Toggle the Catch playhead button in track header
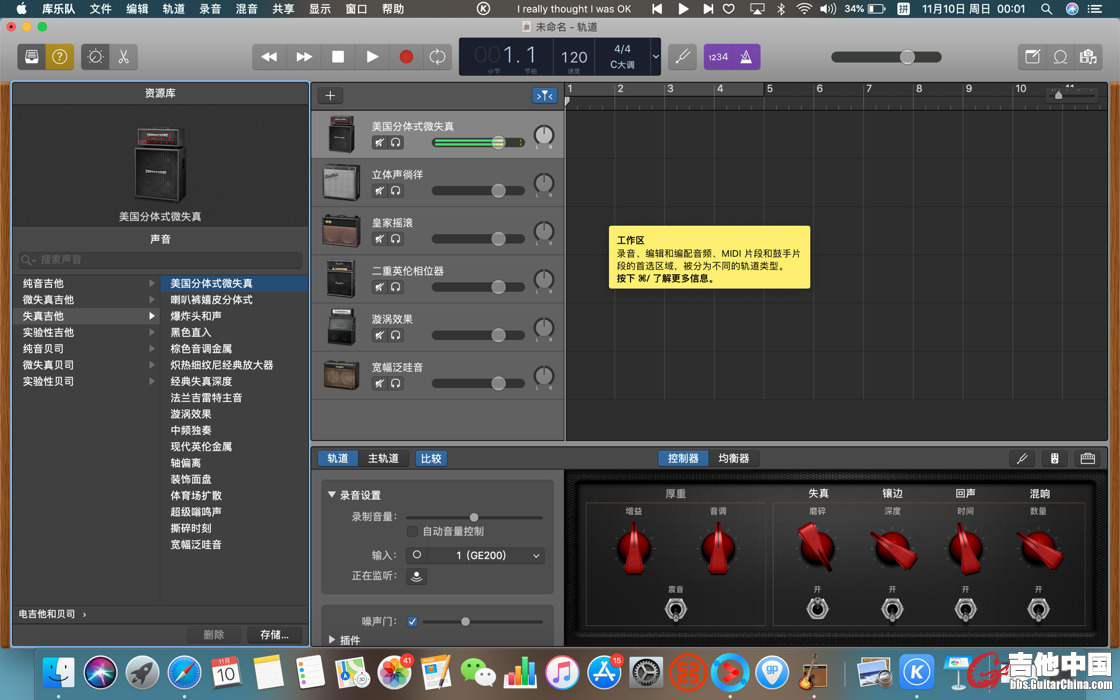Screen dimensions: 1120x700 coord(545,96)
